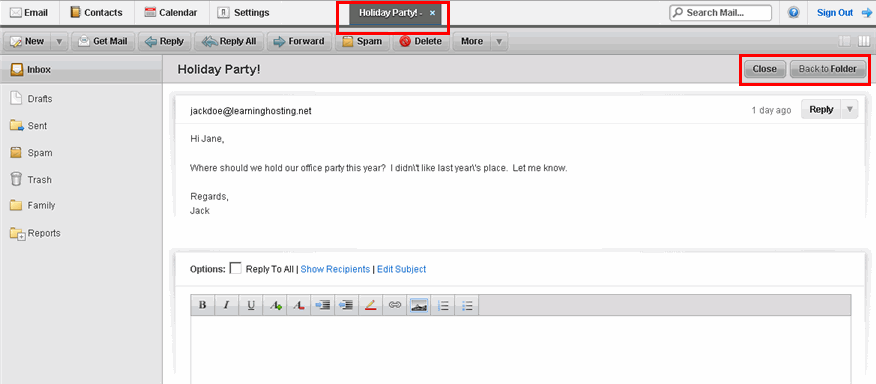
Task: Click the Back to Folder button
Action: pyautogui.click(x=827, y=69)
